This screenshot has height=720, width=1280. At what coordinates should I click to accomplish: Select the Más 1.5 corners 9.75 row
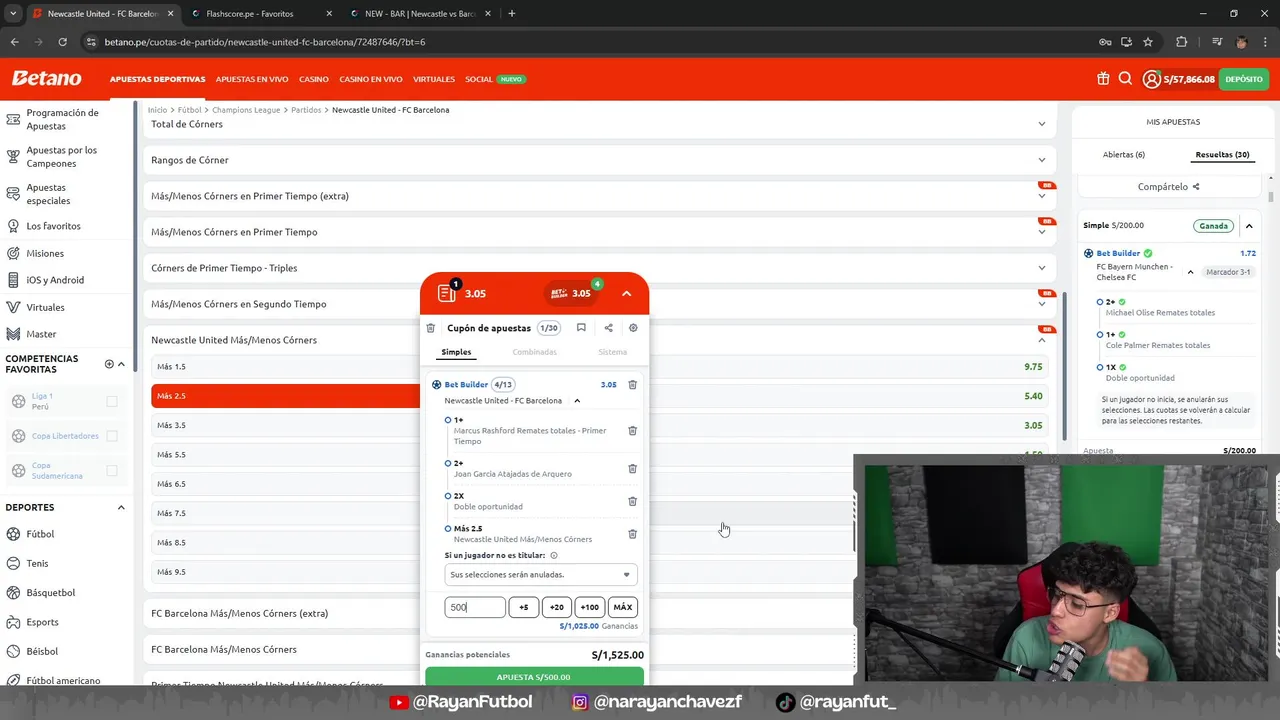pyautogui.click(x=600, y=367)
